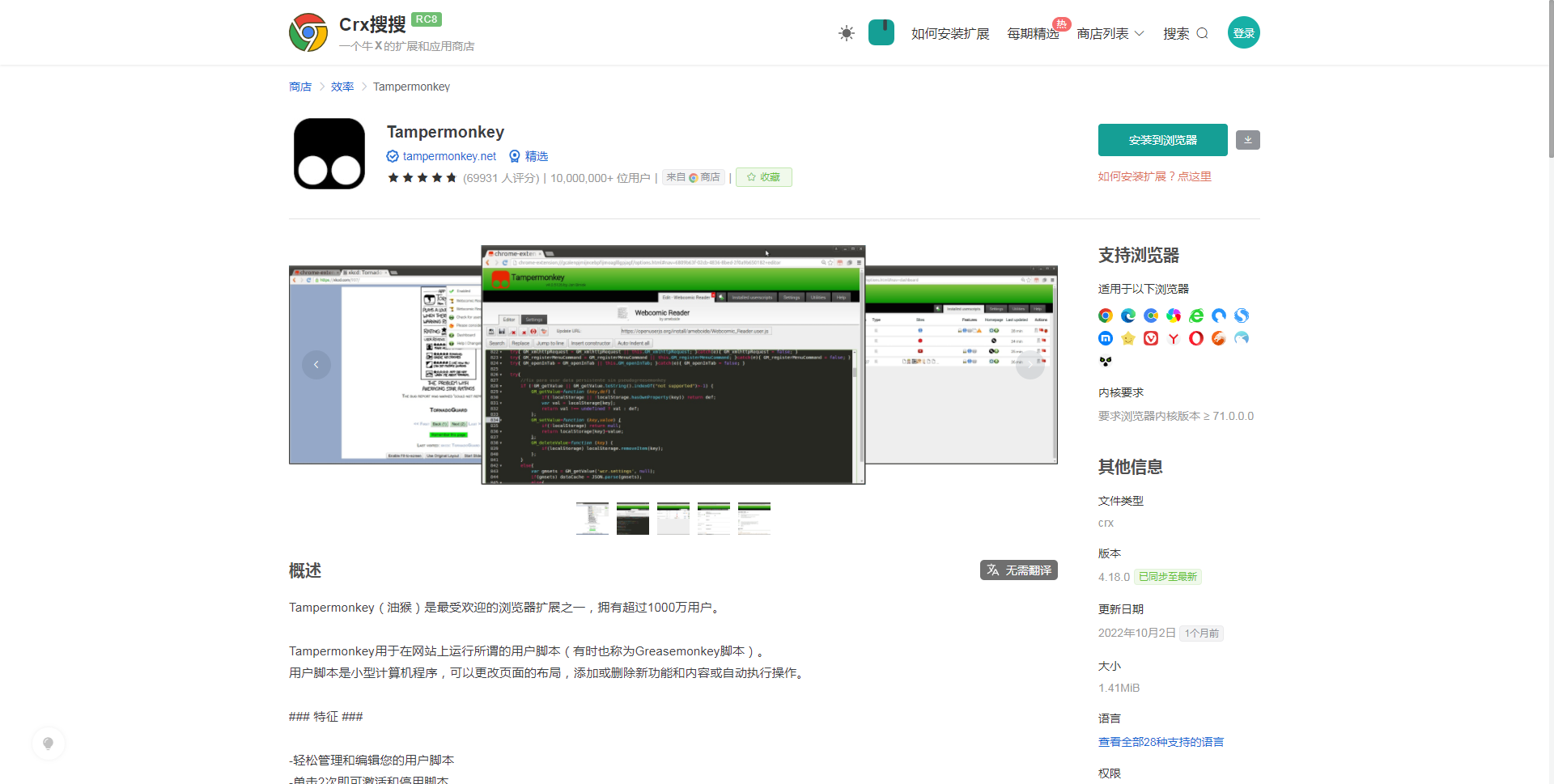The image size is (1554, 784).
Task: Open 如何安装扩展？点这里 help link
Action: pos(1155,176)
